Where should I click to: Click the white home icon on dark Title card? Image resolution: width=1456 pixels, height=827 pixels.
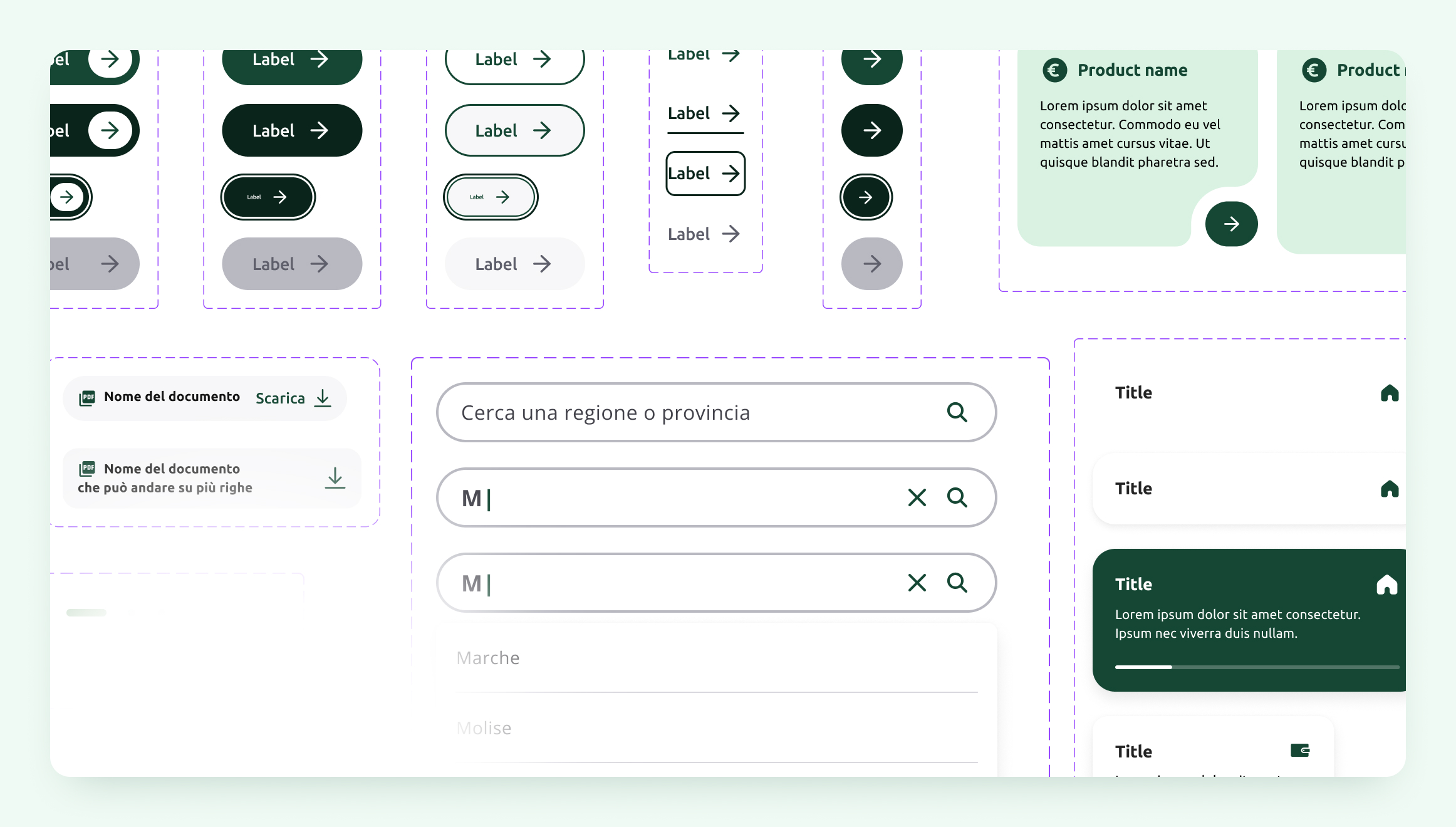(x=1387, y=585)
